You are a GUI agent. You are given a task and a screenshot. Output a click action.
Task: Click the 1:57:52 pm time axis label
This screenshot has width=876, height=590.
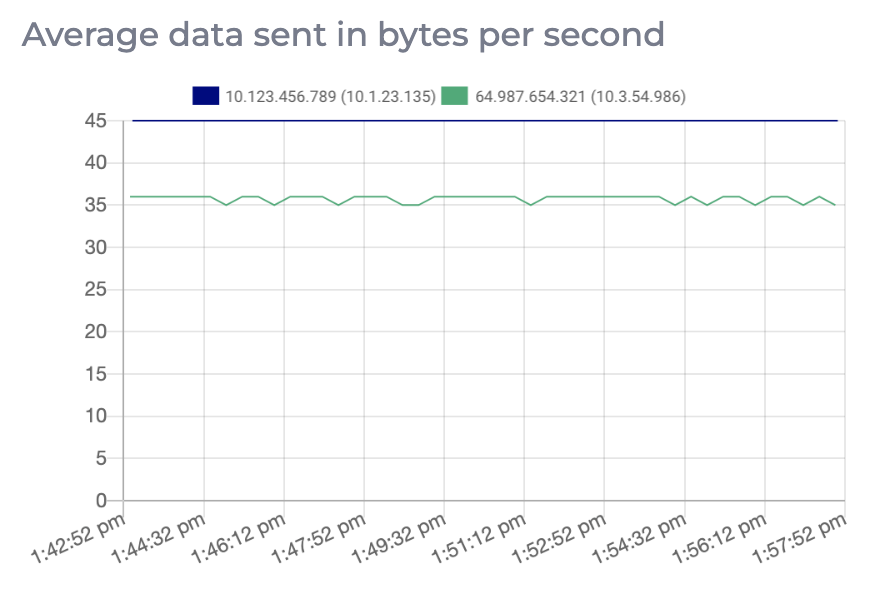pyautogui.click(x=802, y=538)
